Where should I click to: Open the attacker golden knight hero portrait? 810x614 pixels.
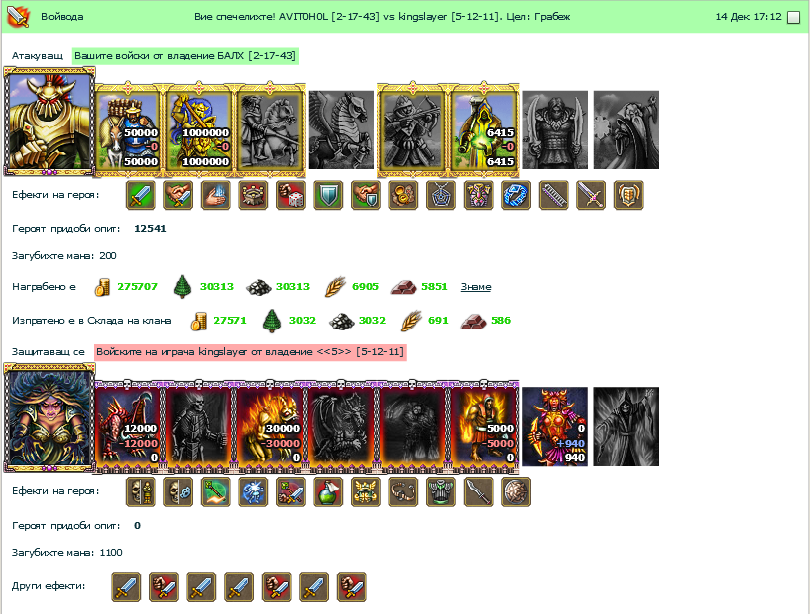tap(49, 122)
